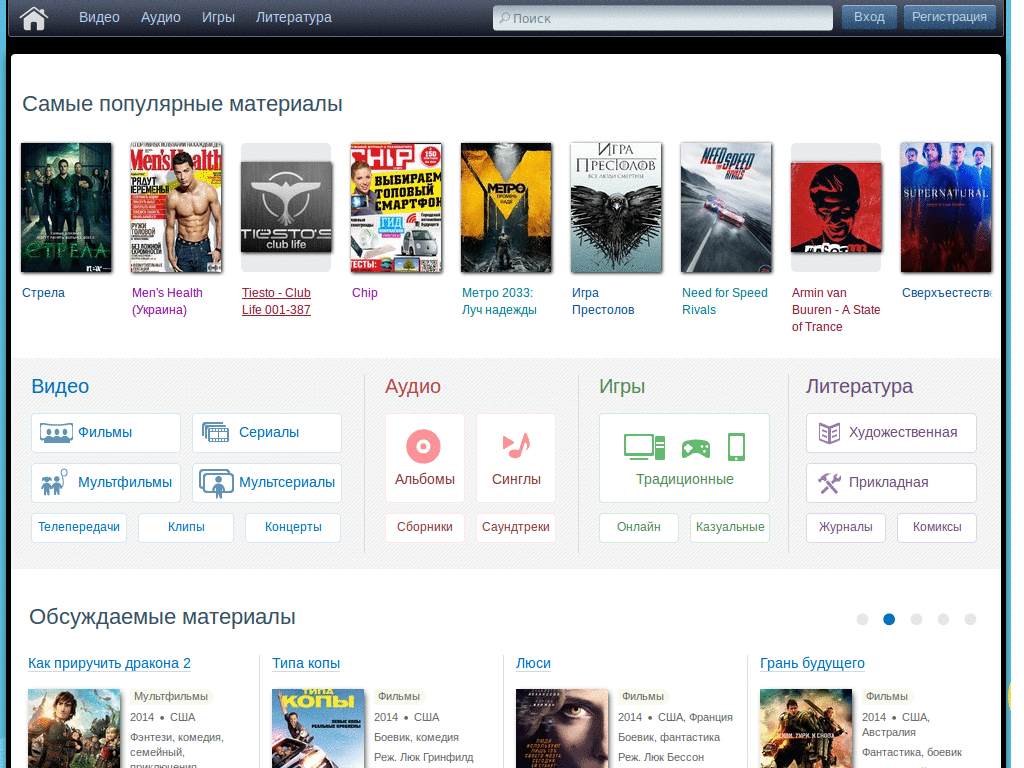This screenshot has width=1024, height=768.
Task: Go to the home page via house icon
Action: (34, 18)
